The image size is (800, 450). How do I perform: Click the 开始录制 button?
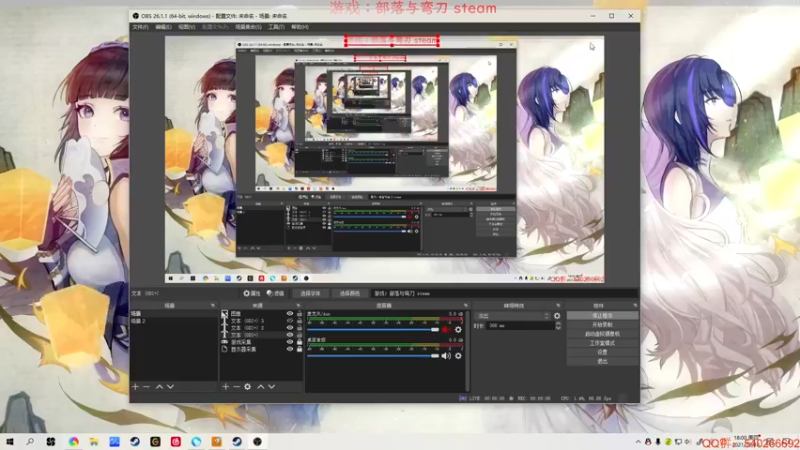(x=602, y=324)
